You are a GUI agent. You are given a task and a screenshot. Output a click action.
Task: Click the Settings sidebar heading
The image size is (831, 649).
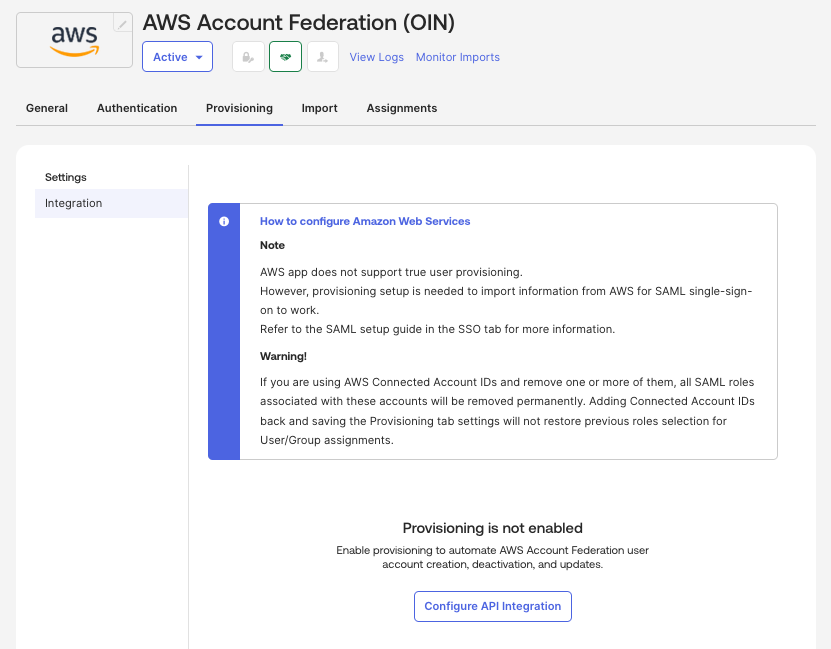tap(66, 177)
